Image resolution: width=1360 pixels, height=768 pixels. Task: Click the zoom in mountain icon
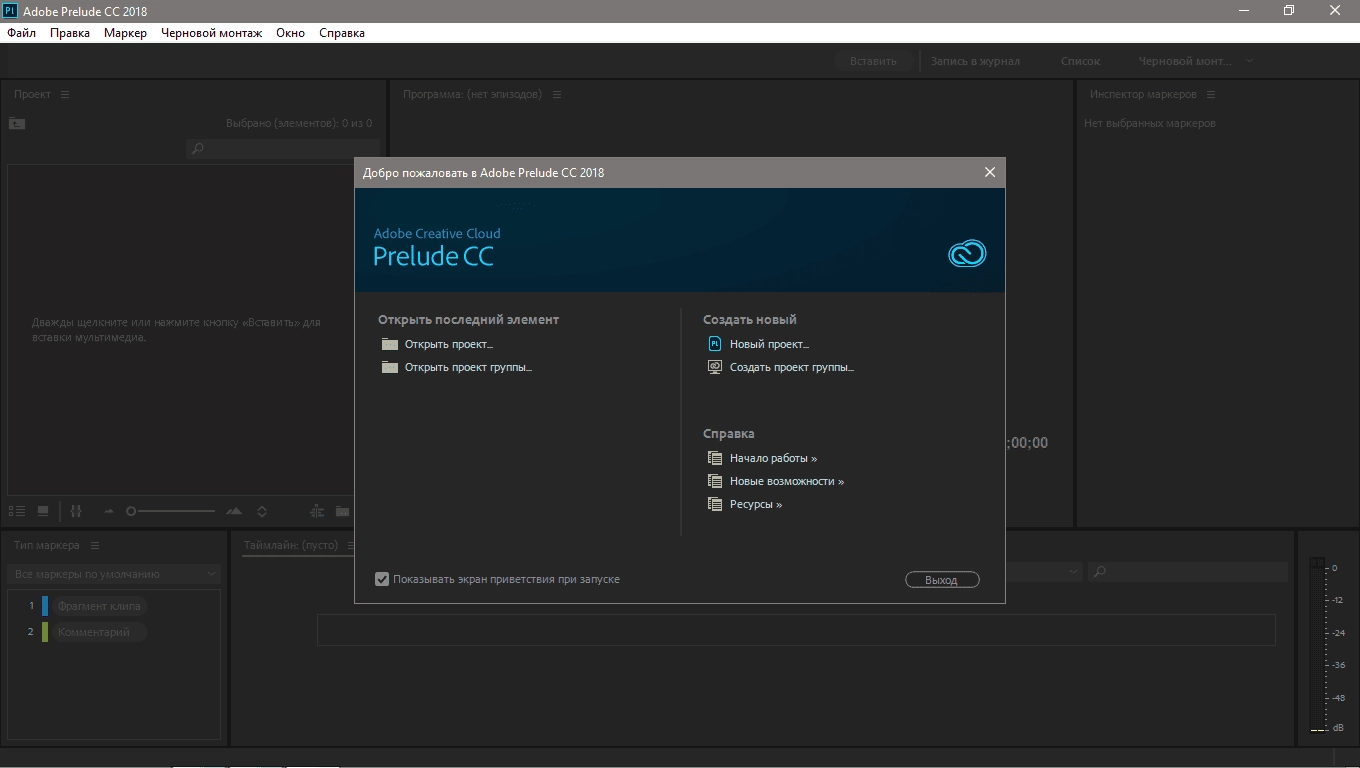pos(234,511)
